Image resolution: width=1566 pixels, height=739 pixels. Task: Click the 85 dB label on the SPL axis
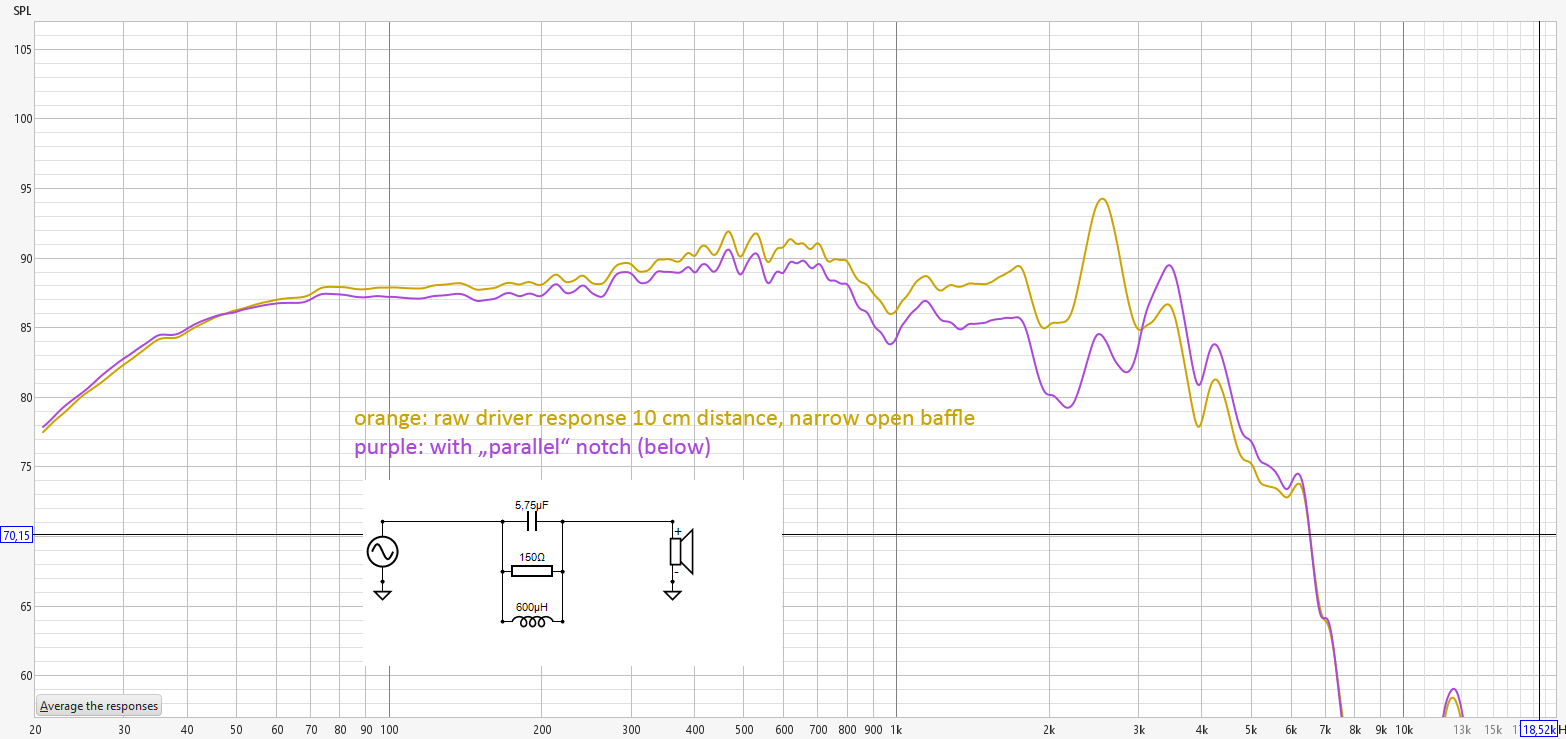[x=27, y=327]
